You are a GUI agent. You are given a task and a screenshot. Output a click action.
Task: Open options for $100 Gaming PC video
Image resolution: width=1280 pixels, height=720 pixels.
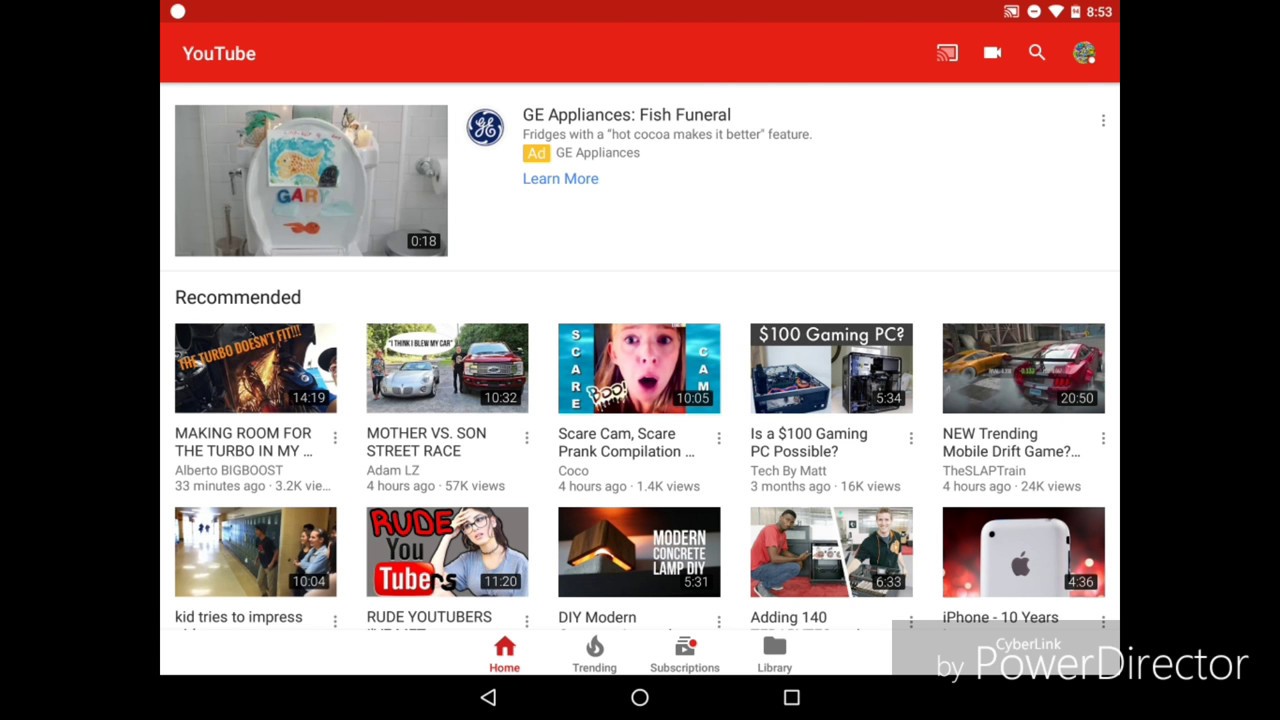[x=911, y=438]
